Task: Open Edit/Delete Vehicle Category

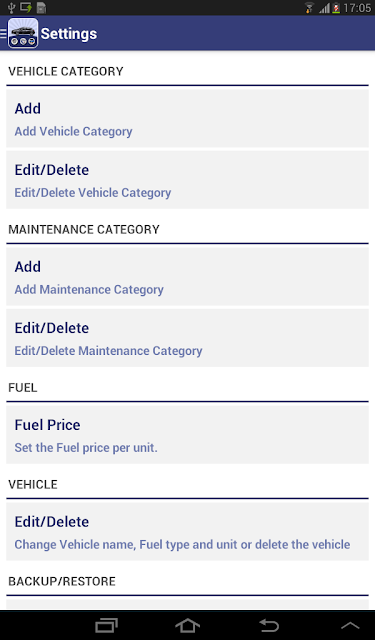Action: coord(187,180)
